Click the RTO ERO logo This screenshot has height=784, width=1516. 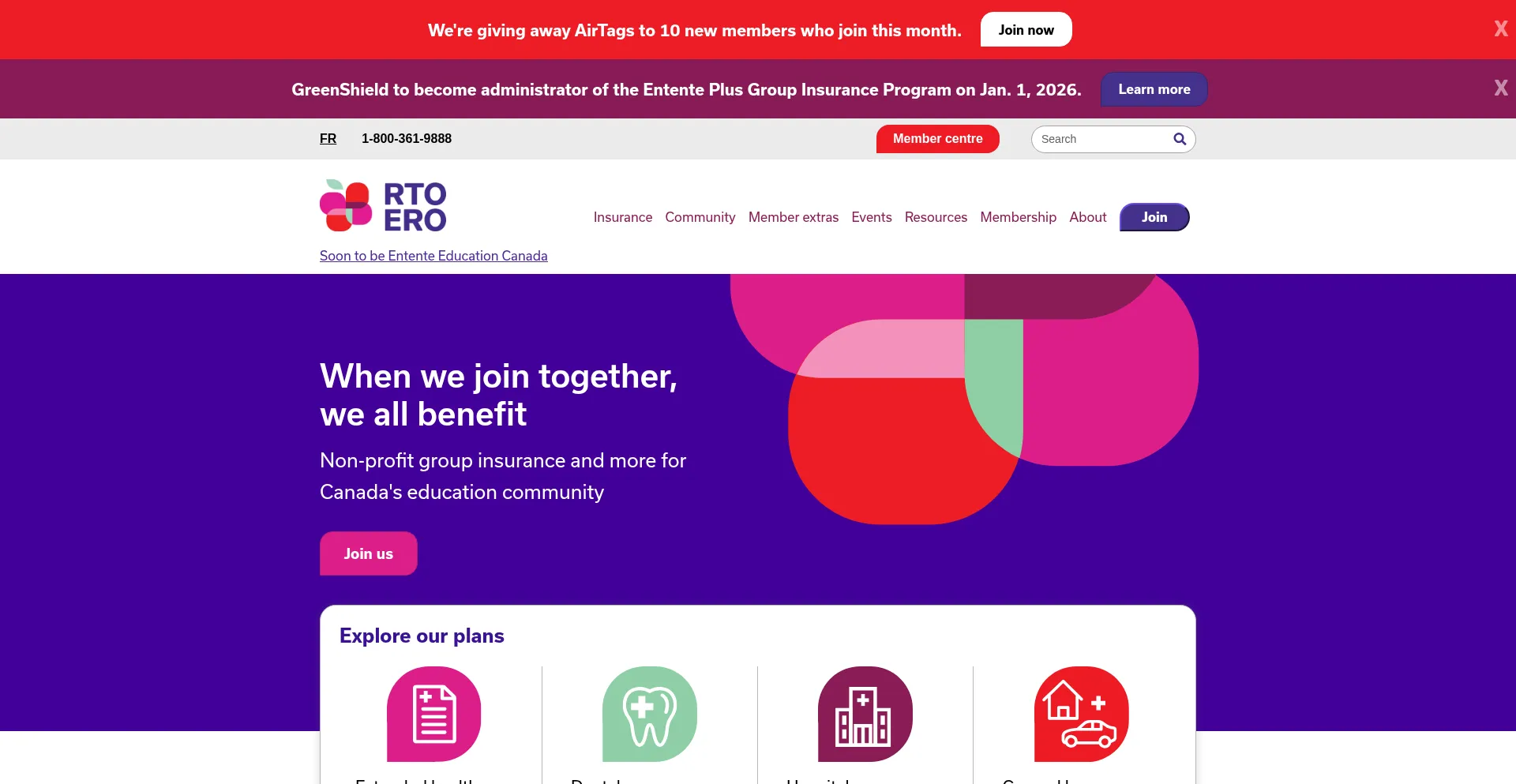383,205
